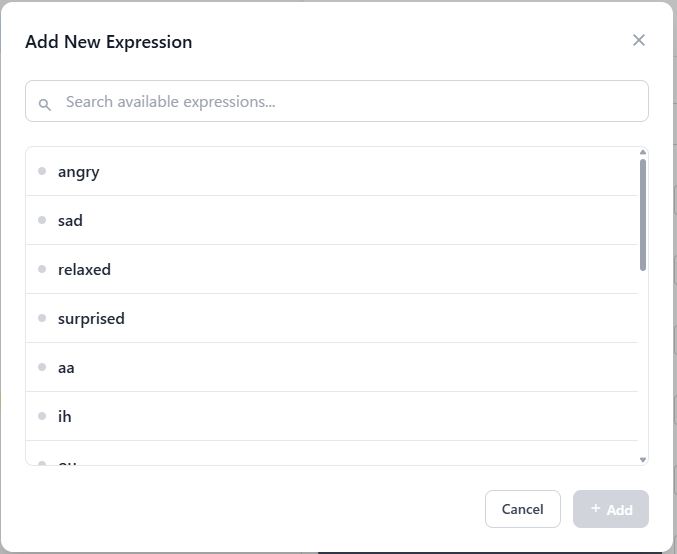Click the scroll down arrow
The width and height of the screenshot is (677, 554).
pyautogui.click(x=643, y=460)
